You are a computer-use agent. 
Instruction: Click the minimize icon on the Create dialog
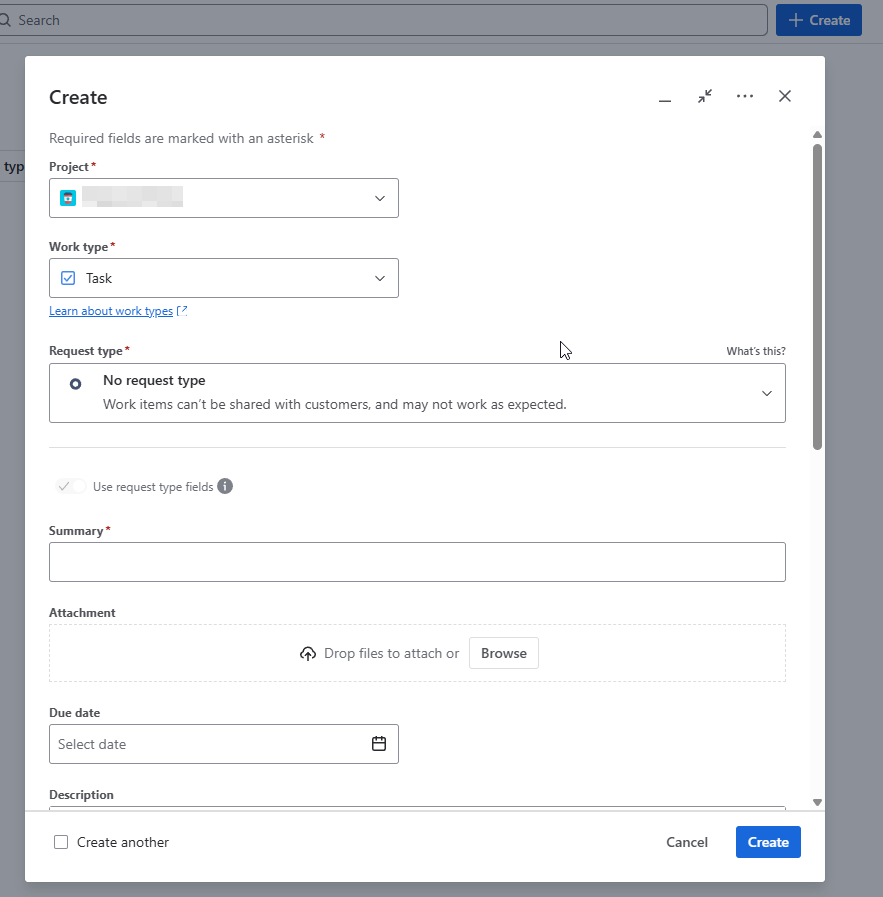click(665, 97)
